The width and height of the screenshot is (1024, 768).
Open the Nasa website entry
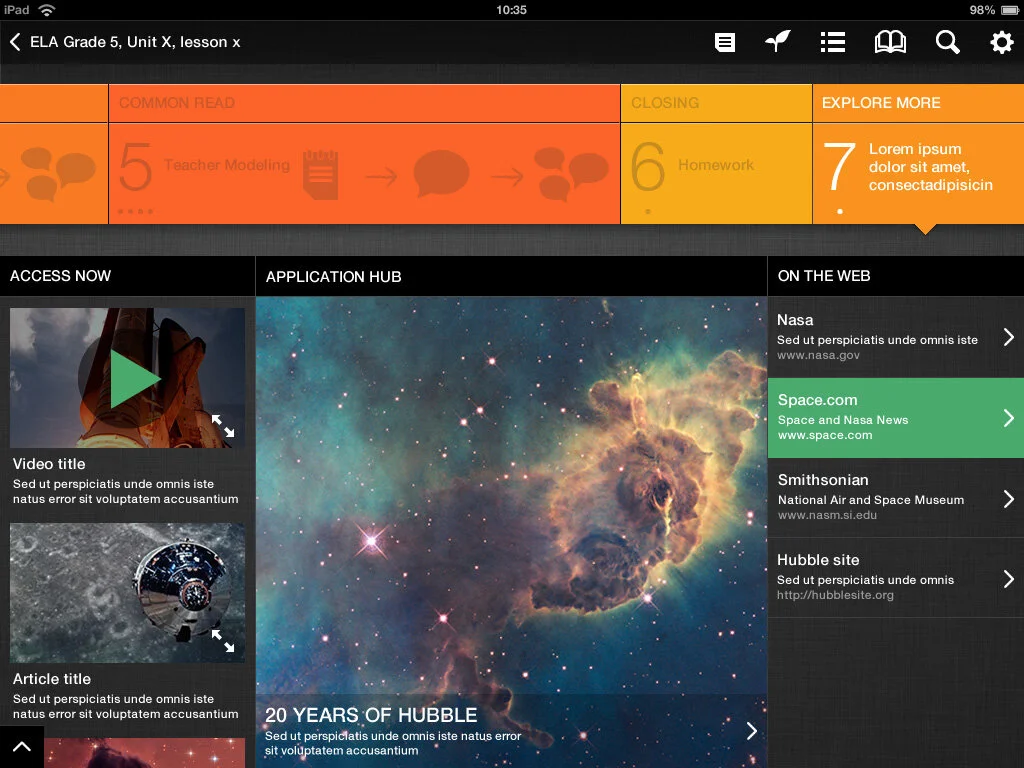click(x=895, y=337)
